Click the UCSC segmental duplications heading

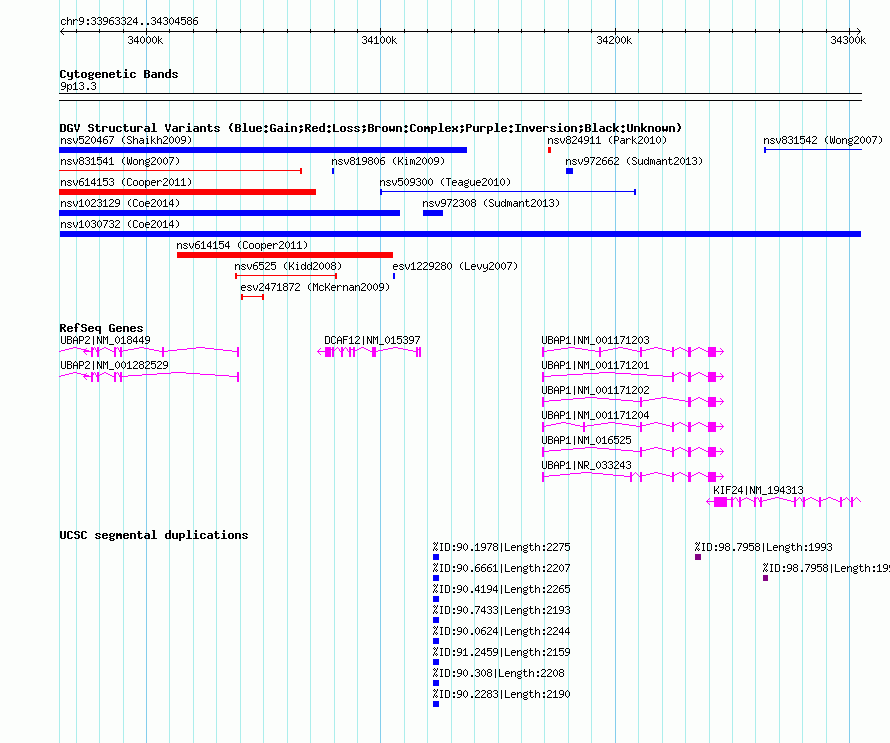[154, 535]
